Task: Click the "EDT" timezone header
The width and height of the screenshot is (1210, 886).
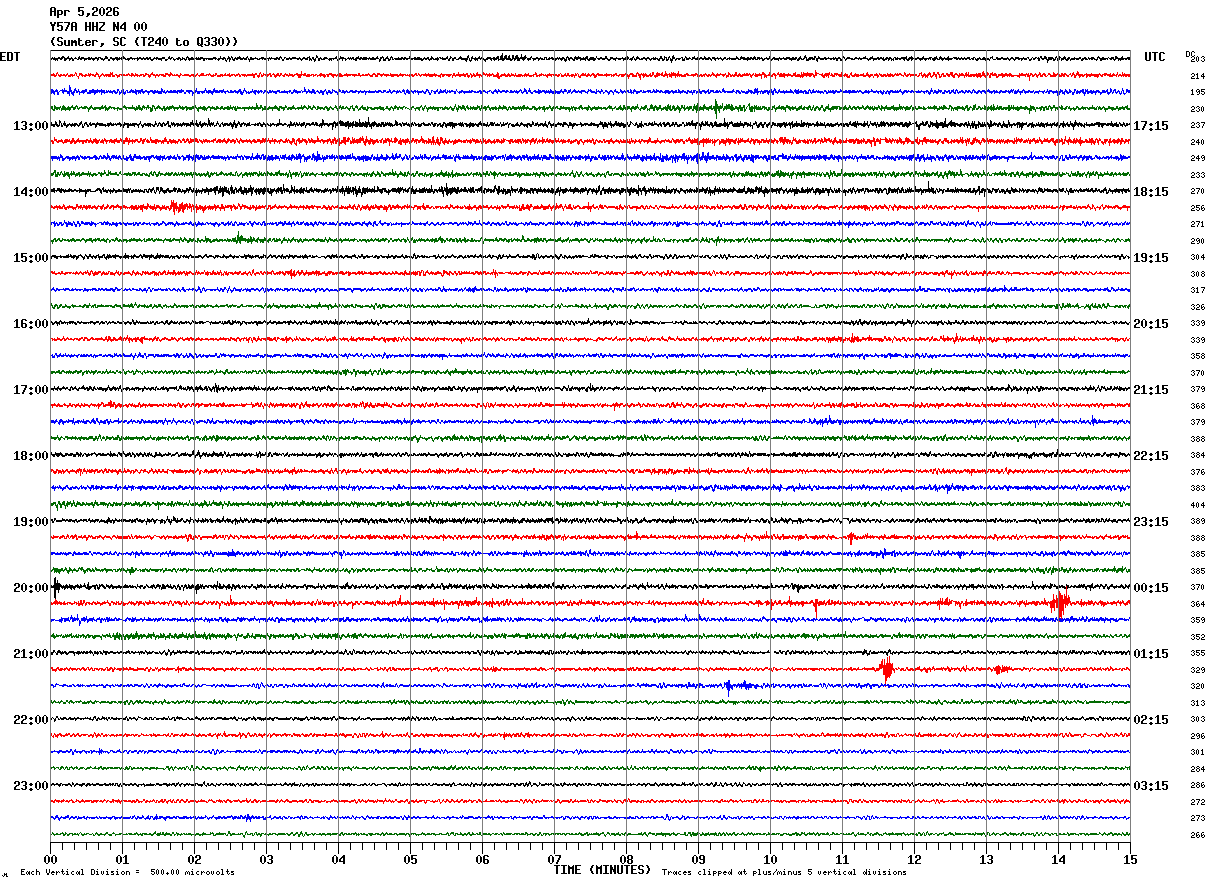Action: (10, 57)
